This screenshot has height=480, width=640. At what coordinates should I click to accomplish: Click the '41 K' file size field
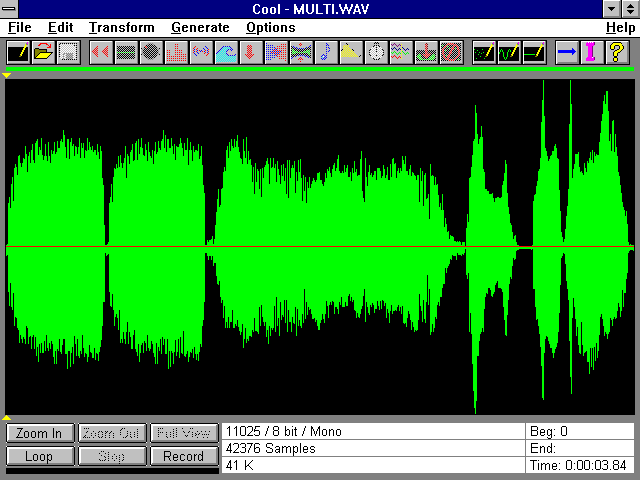[x=373, y=465]
